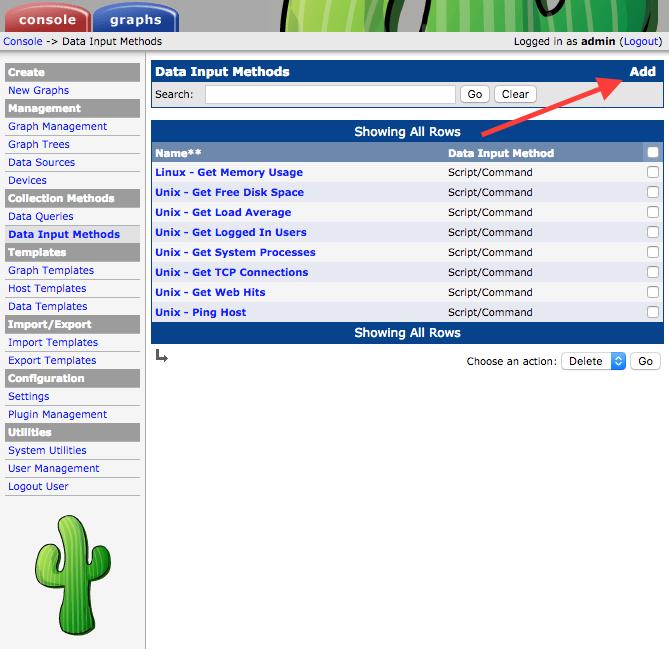The width and height of the screenshot is (669, 649).
Task: Open the console tab
Action: click(47, 19)
